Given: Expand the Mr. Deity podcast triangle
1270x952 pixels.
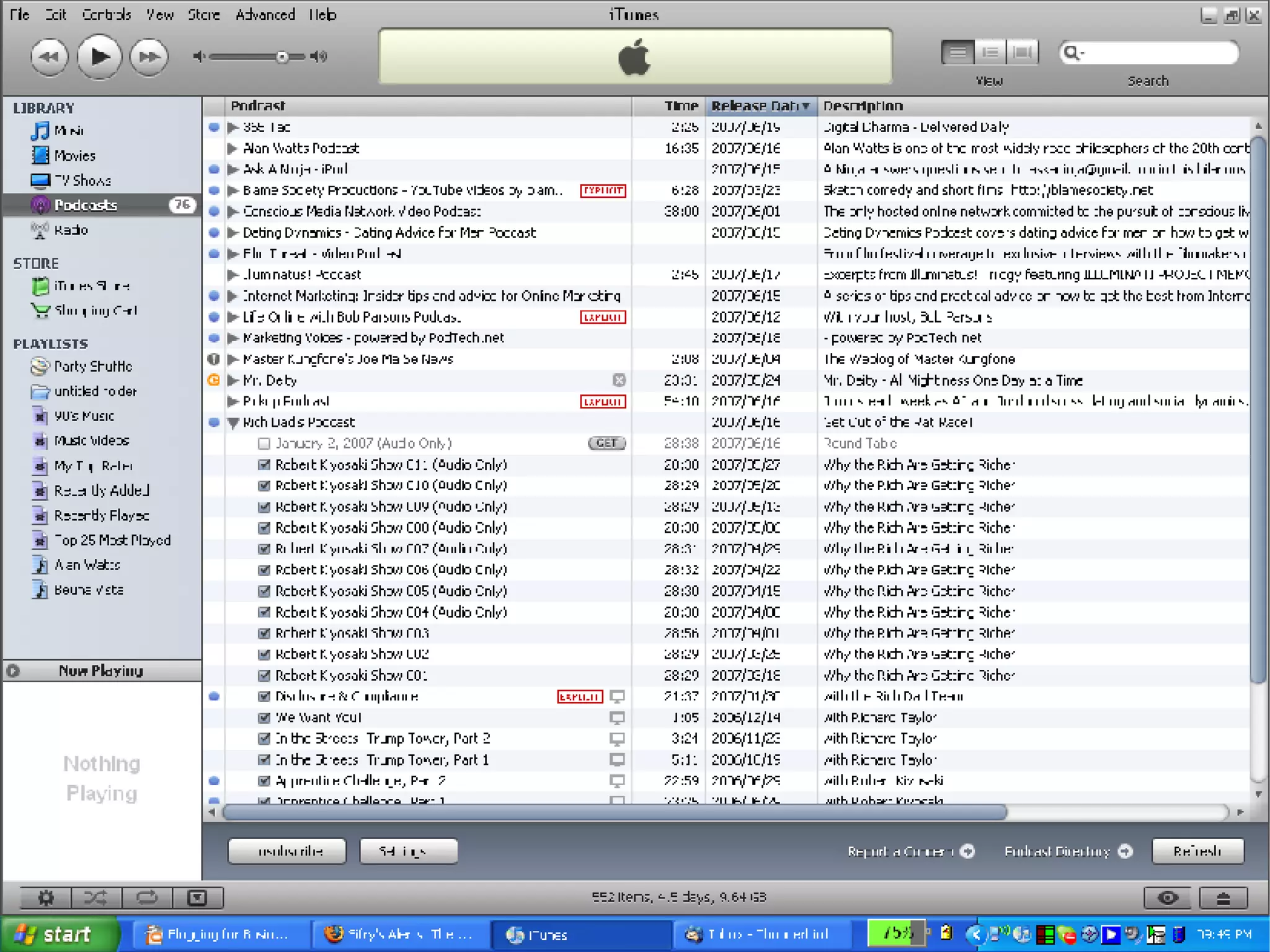Looking at the screenshot, I should pyautogui.click(x=233, y=380).
